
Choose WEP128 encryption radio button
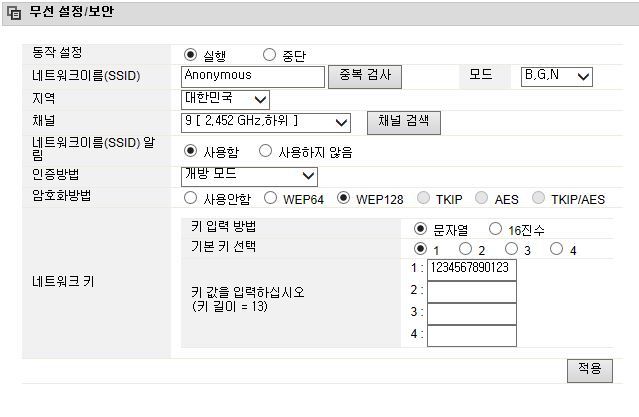pos(345,199)
